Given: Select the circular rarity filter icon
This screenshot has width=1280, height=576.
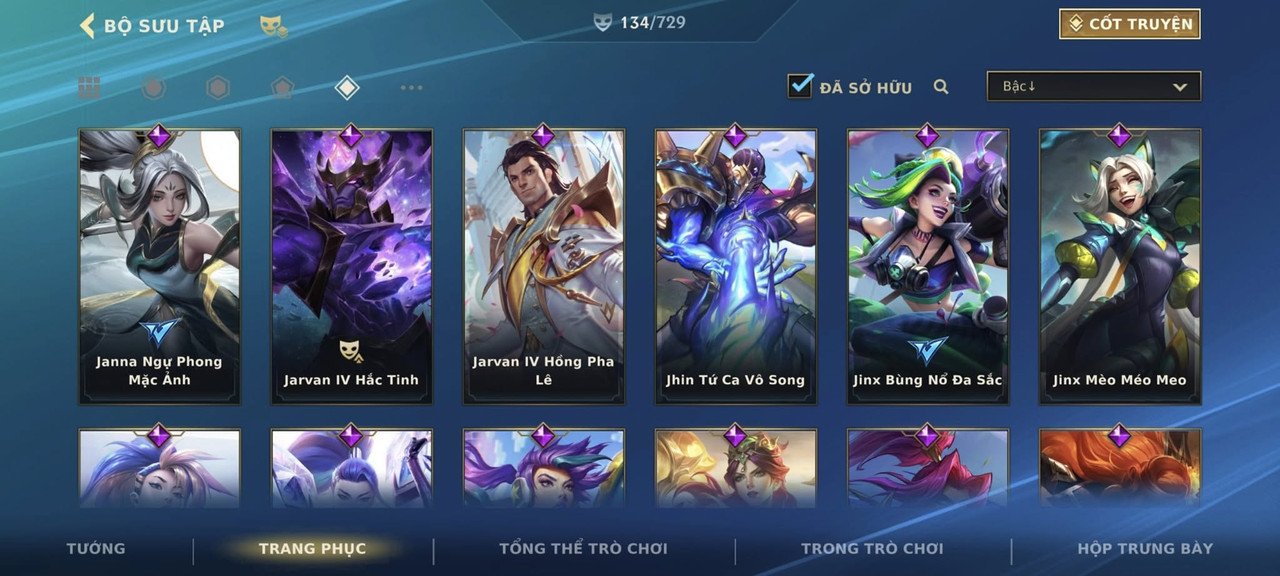Looking at the screenshot, I should [x=153, y=88].
